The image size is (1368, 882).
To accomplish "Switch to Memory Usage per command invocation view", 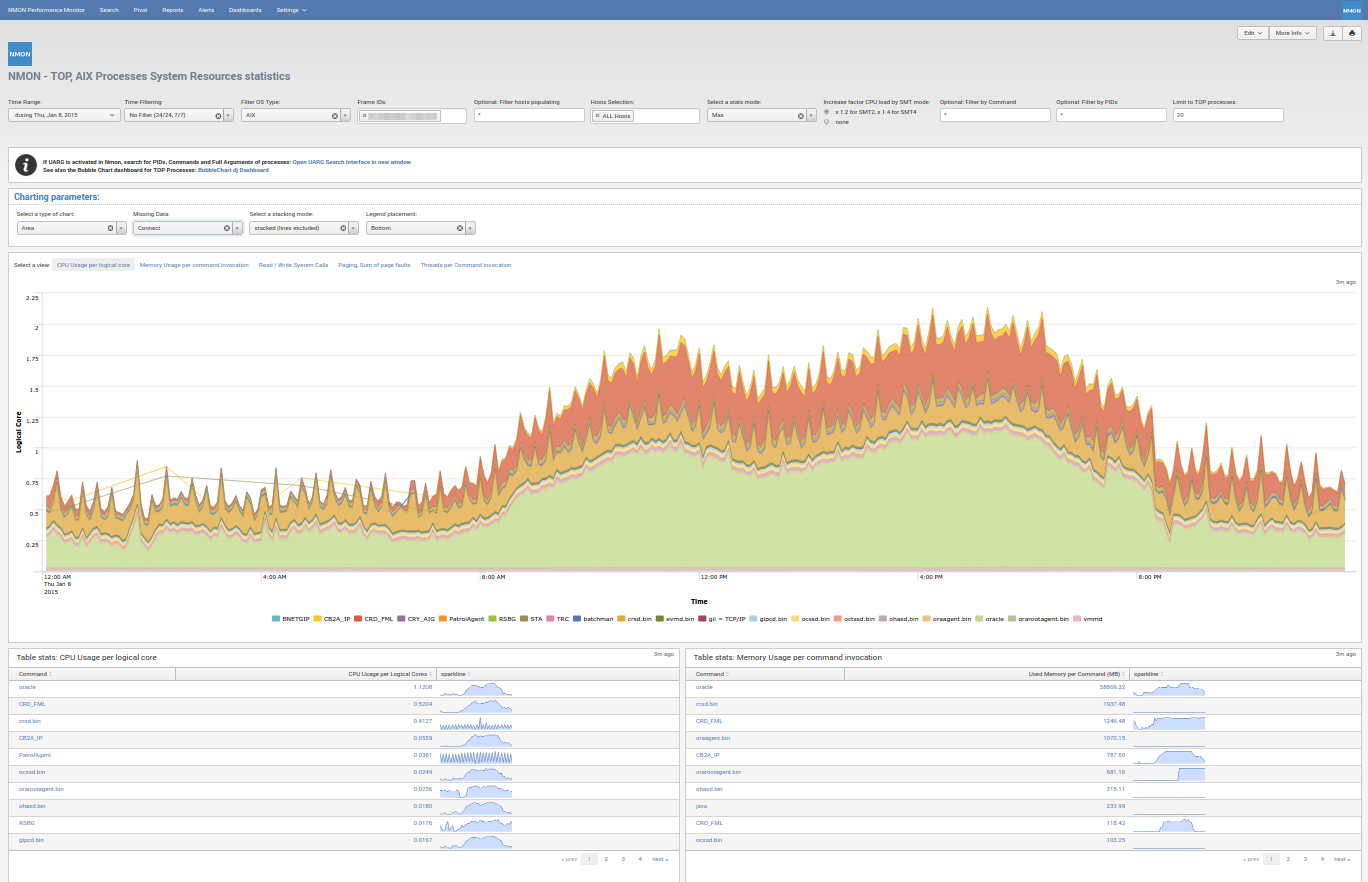I will click(x=194, y=265).
